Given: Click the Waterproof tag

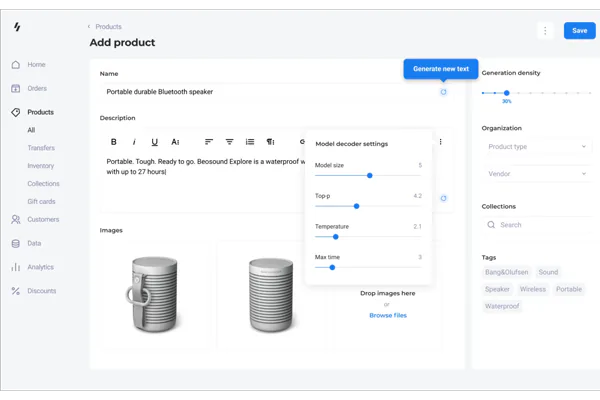Looking at the screenshot, I should 502,306.
